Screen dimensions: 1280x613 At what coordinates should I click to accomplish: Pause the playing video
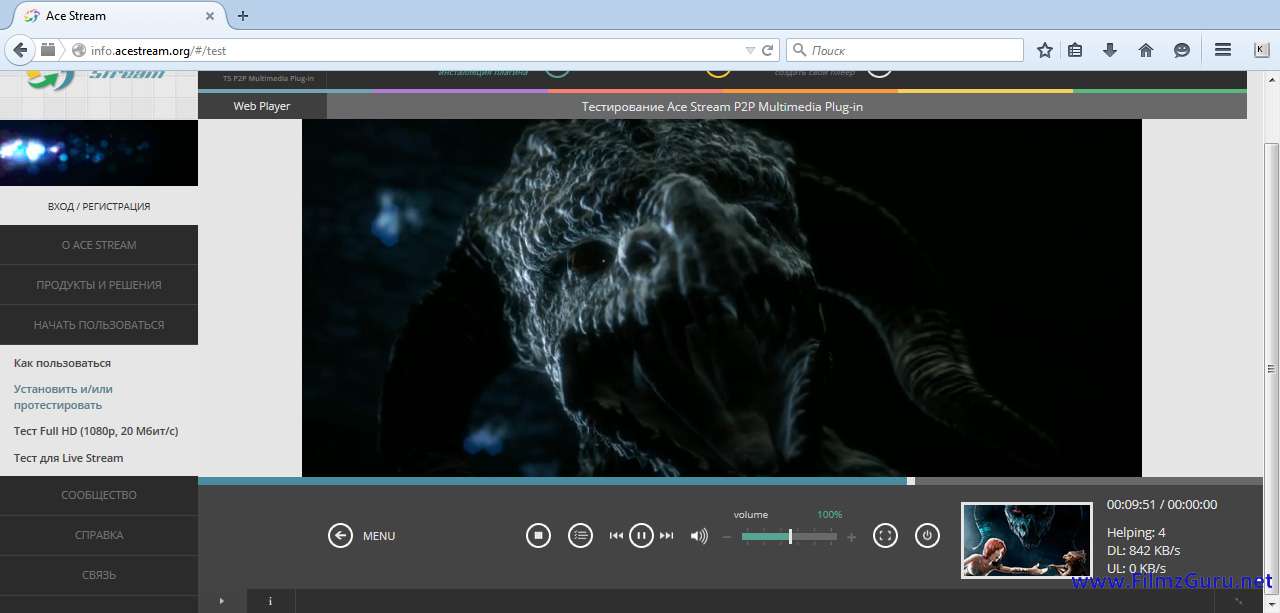pos(641,536)
